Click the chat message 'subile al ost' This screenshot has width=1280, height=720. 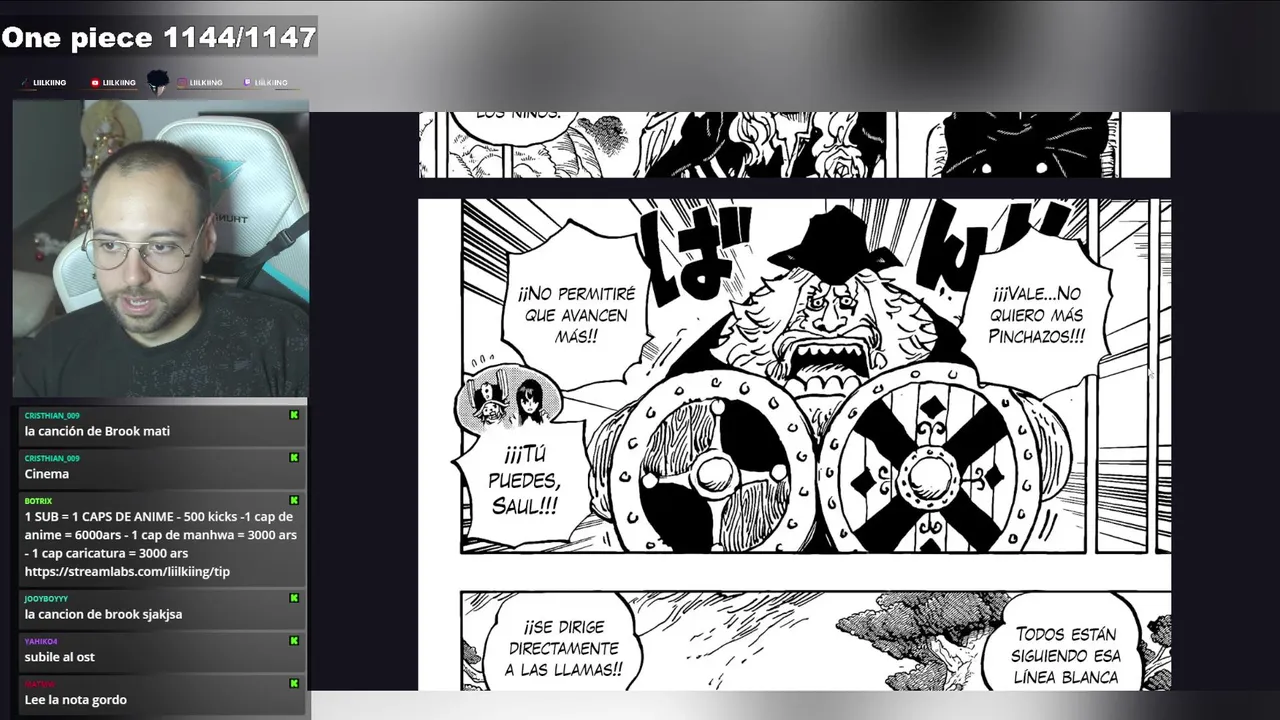pyautogui.click(x=59, y=657)
